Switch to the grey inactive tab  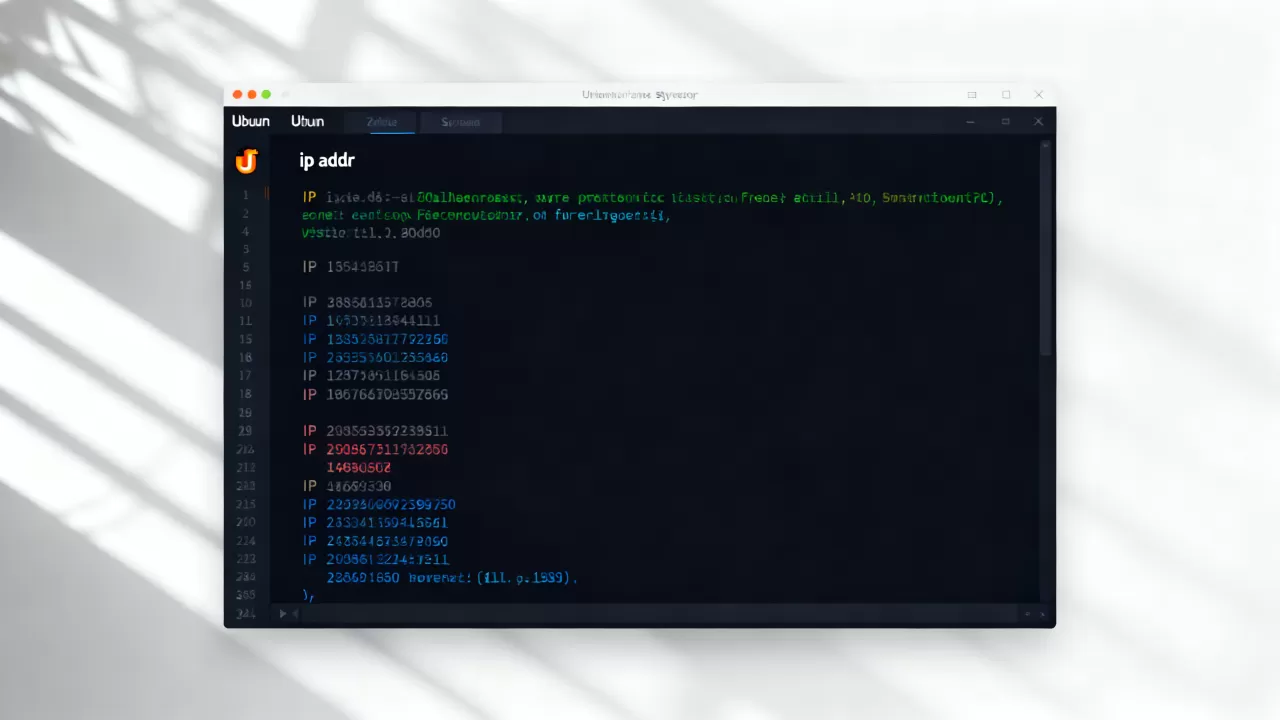click(460, 122)
